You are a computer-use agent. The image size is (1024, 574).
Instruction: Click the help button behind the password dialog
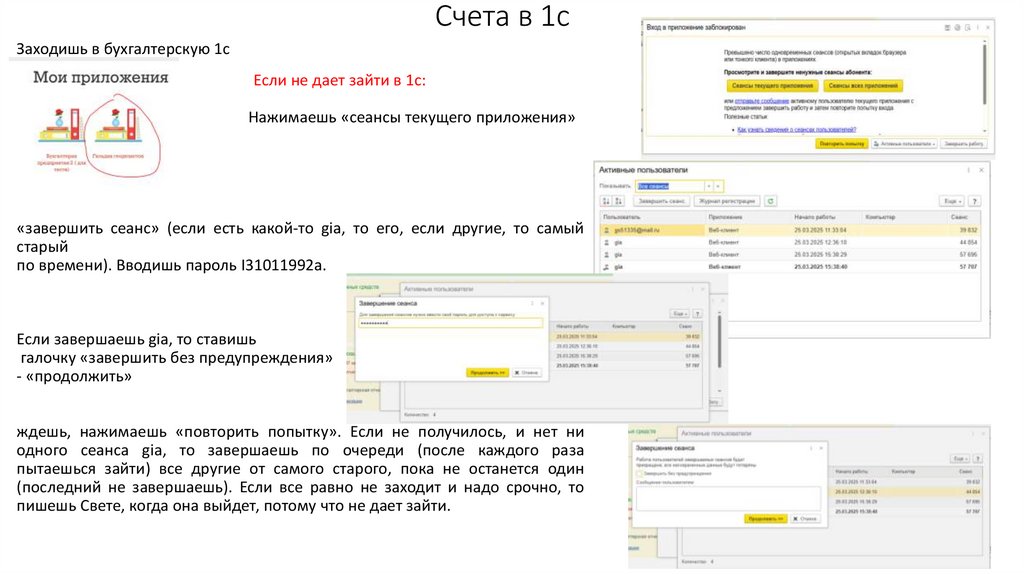coord(697,314)
